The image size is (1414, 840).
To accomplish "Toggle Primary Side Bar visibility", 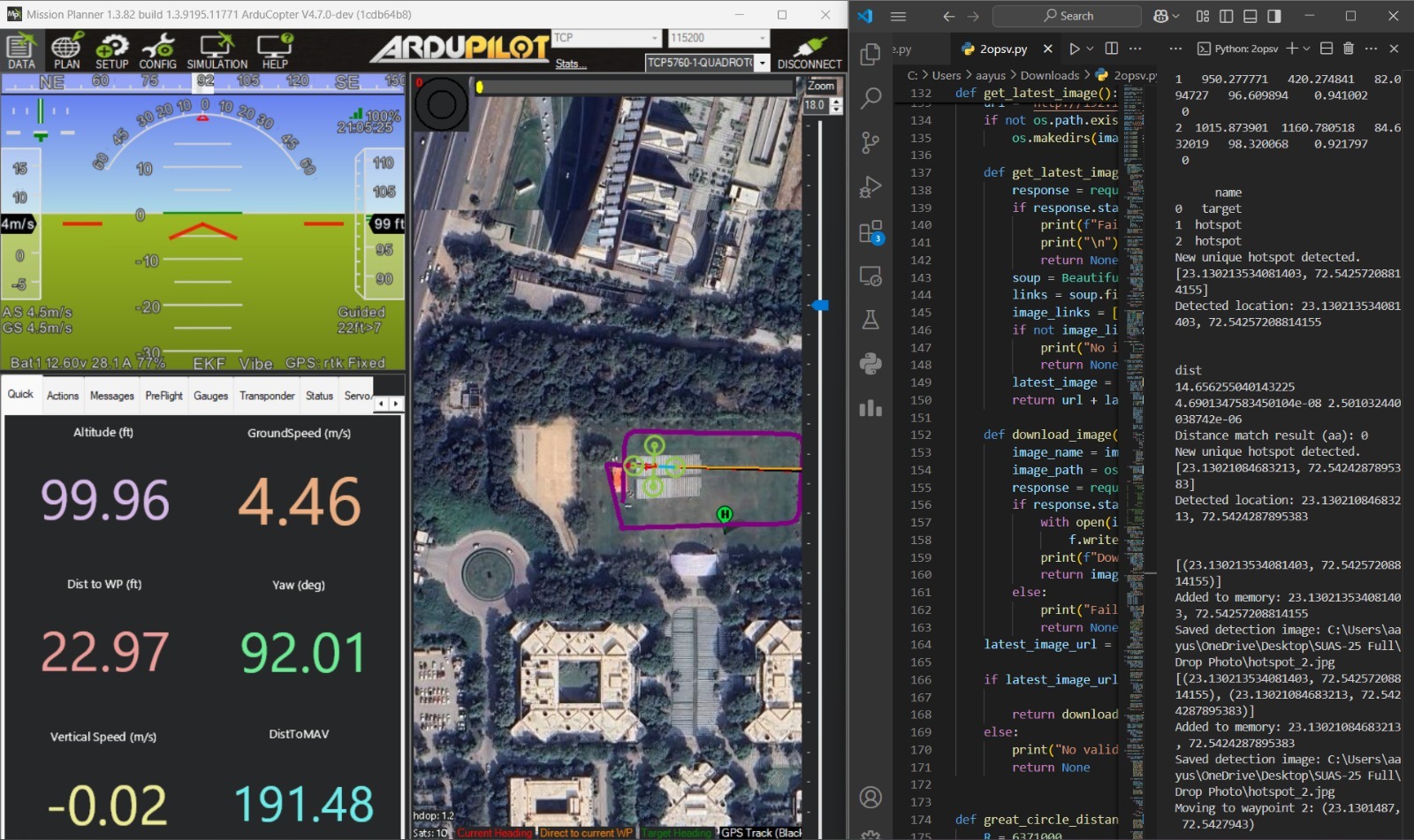I will pos(1227,16).
